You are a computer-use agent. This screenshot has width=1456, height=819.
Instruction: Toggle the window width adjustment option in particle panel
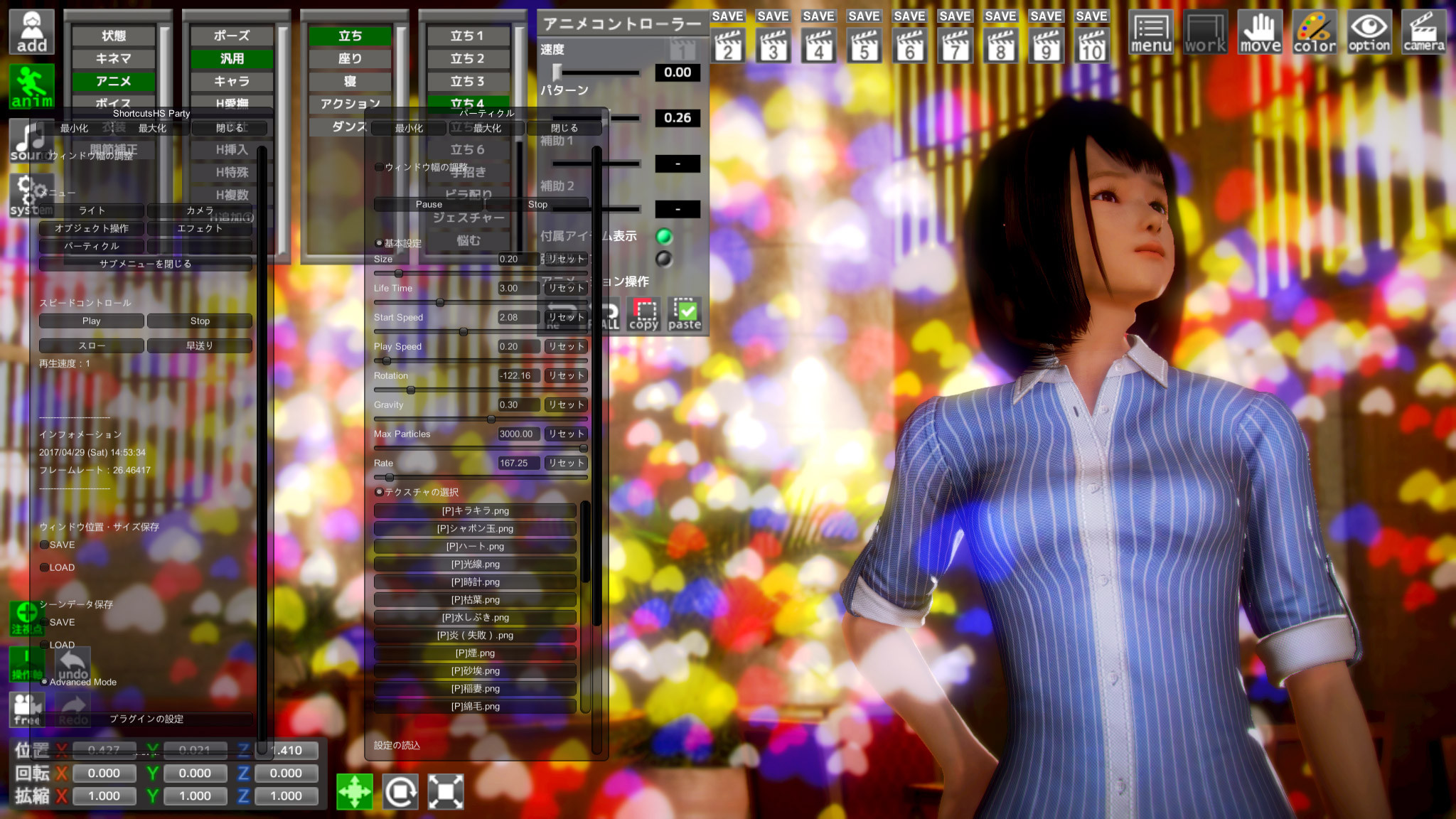421,167
